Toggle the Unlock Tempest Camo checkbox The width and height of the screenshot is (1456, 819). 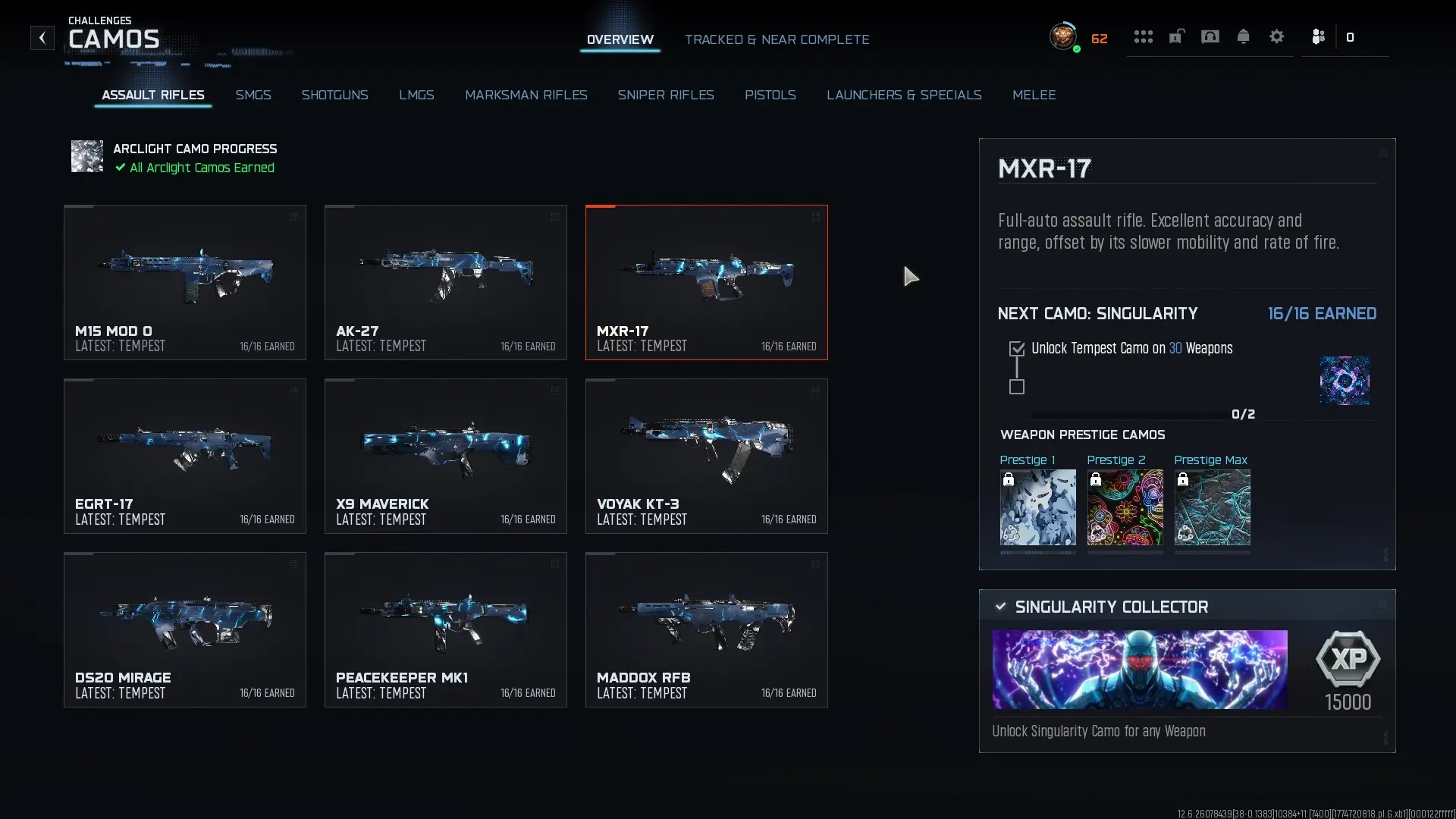click(x=1017, y=349)
